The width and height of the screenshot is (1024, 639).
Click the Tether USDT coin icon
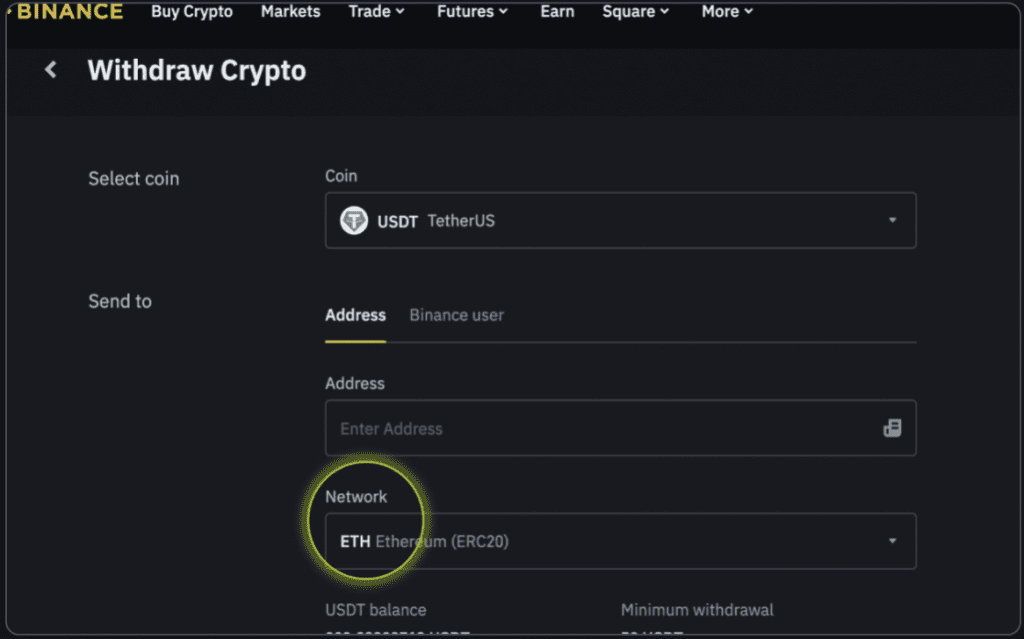coord(354,220)
